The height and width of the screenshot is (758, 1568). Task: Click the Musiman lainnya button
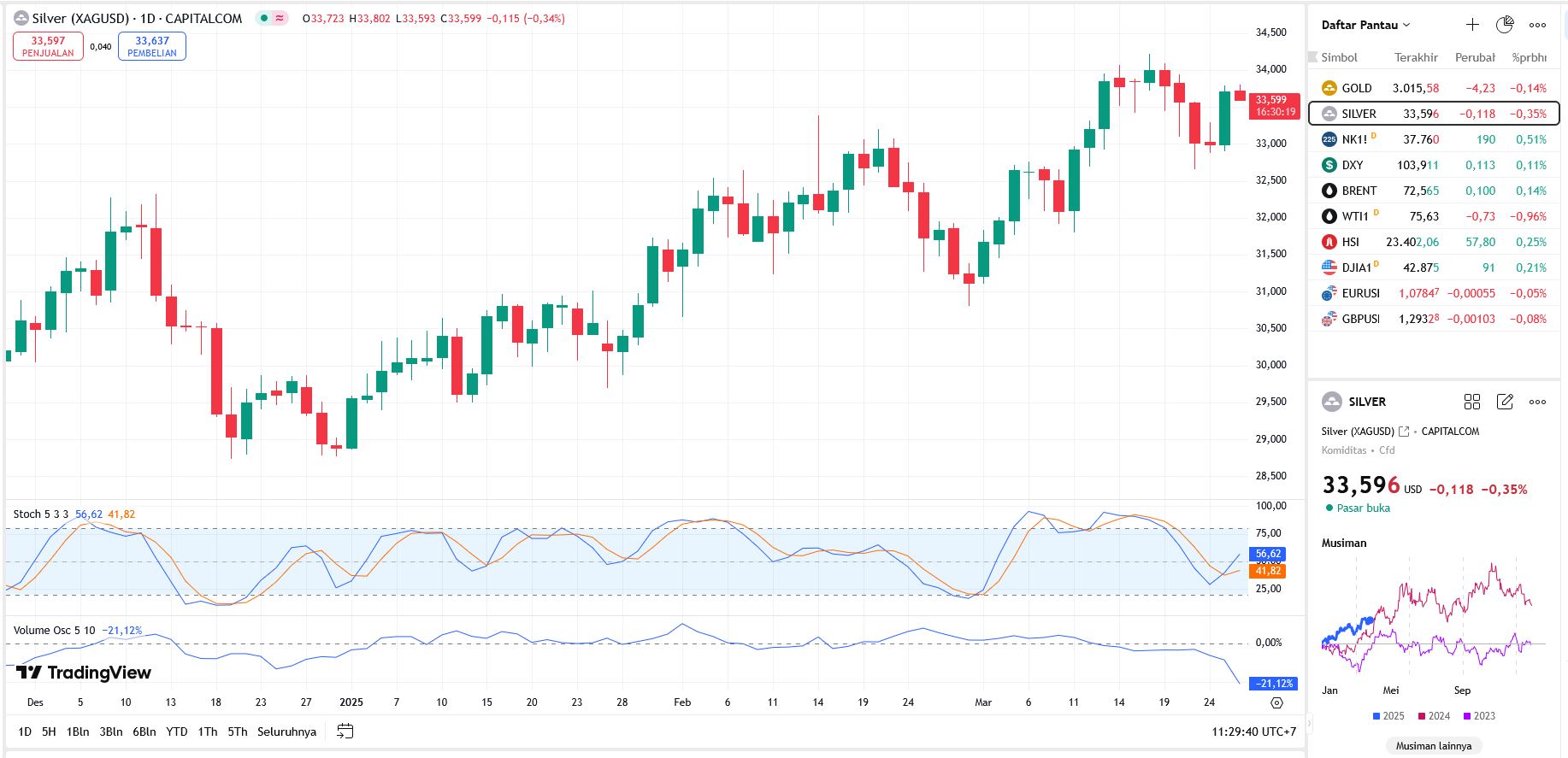1434,746
